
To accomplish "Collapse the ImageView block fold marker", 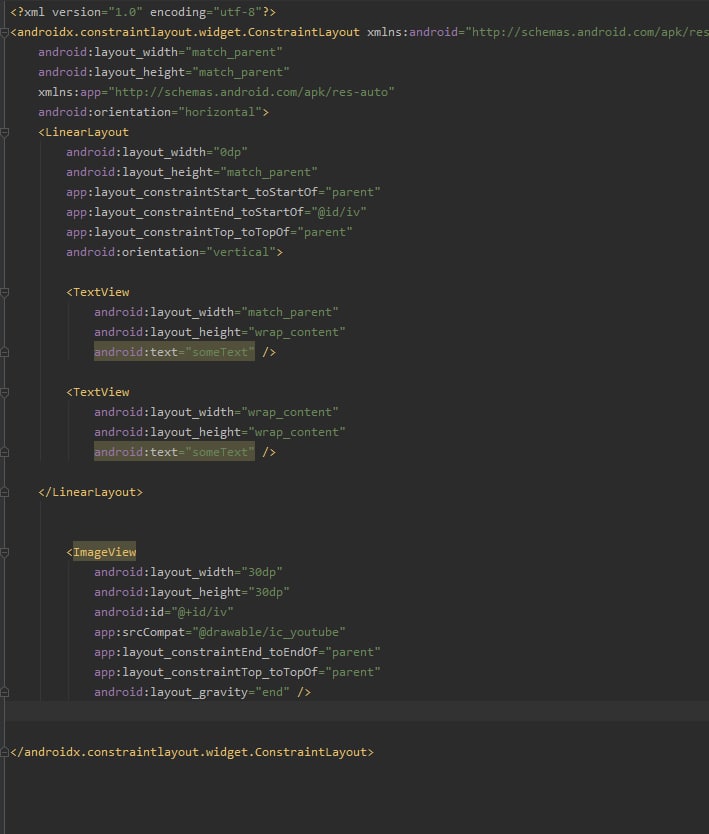I will click(x=4, y=552).
